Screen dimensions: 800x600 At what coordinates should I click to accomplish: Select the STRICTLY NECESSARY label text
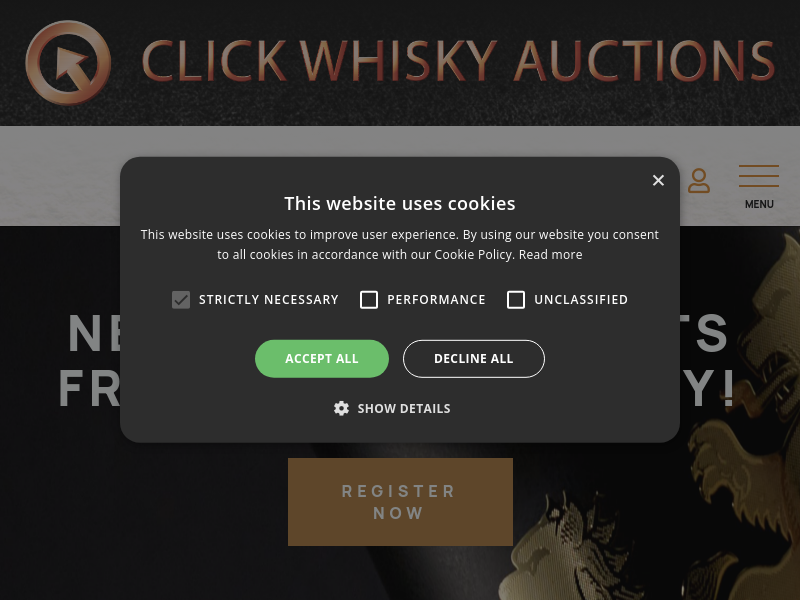(x=269, y=299)
